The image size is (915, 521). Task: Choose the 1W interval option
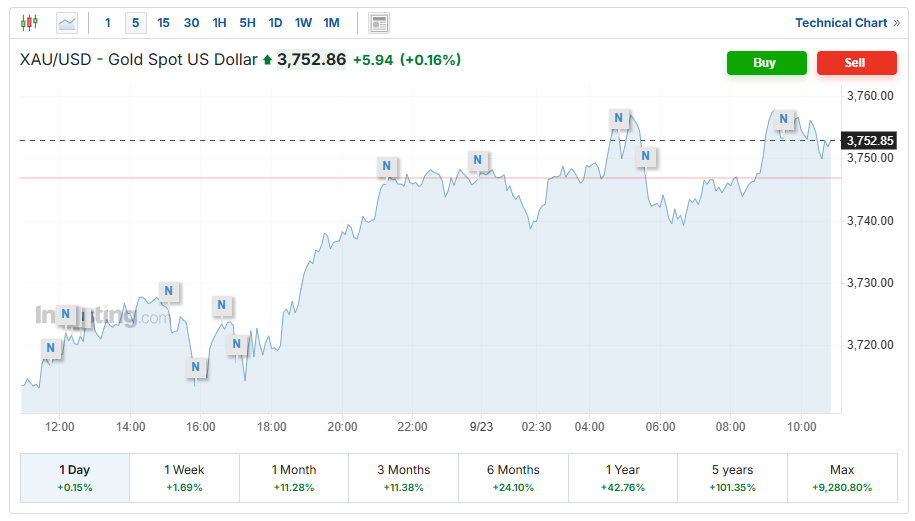coord(303,22)
